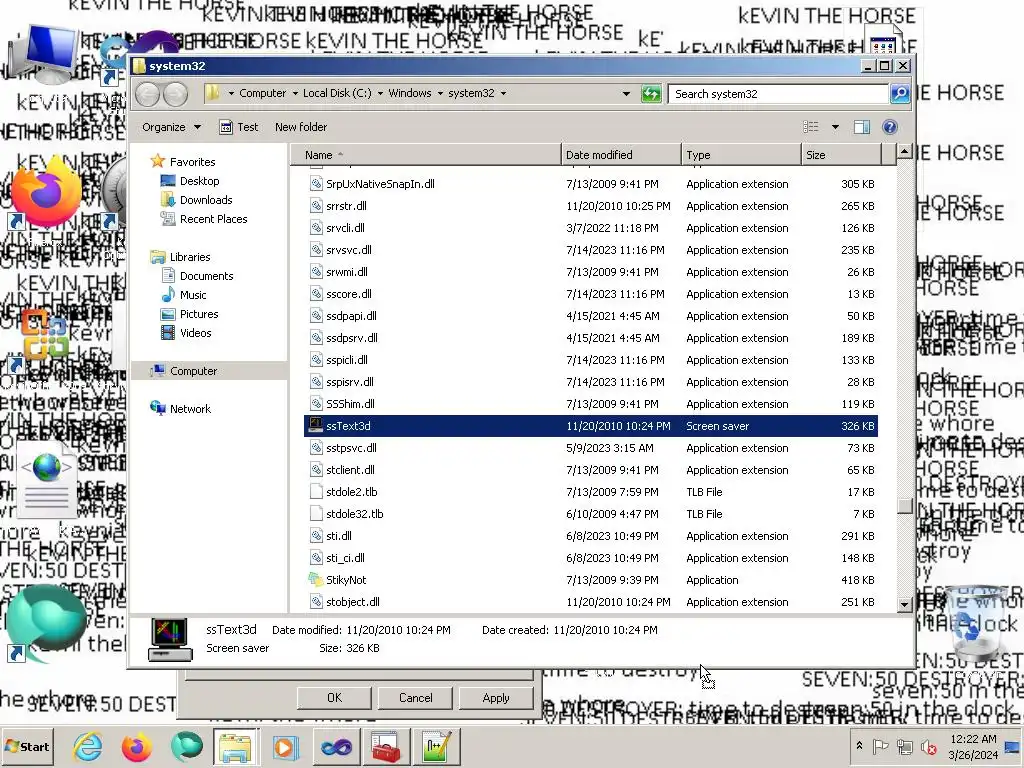
Task: Expand the Windows breadcrumb arrow
Action: (x=440, y=93)
